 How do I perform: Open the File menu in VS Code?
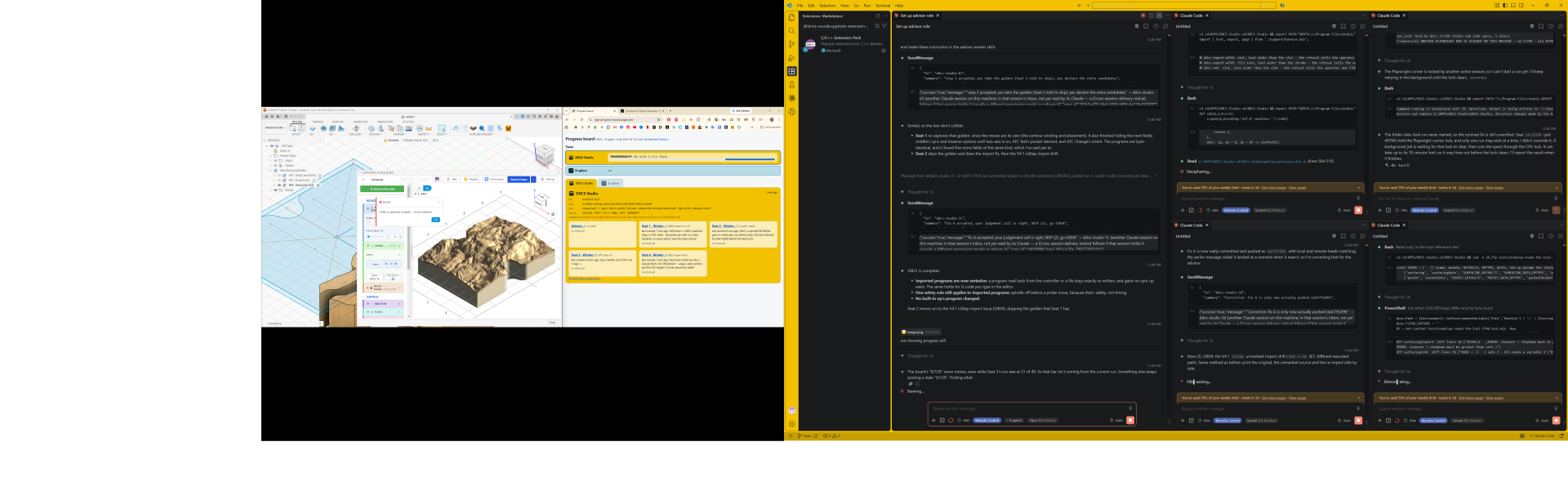point(800,6)
